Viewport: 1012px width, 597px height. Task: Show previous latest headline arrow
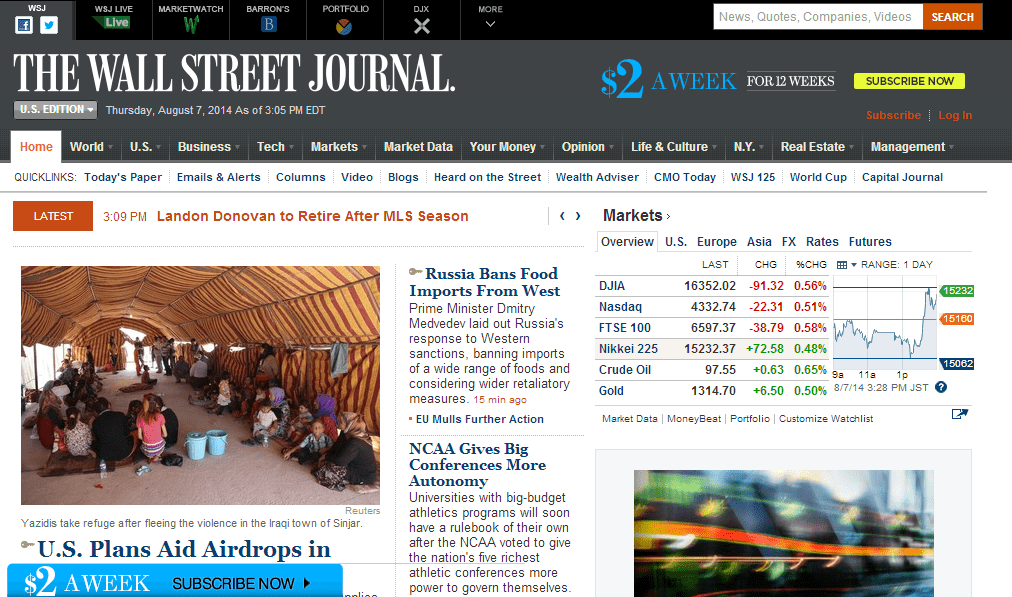(x=562, y=216)
